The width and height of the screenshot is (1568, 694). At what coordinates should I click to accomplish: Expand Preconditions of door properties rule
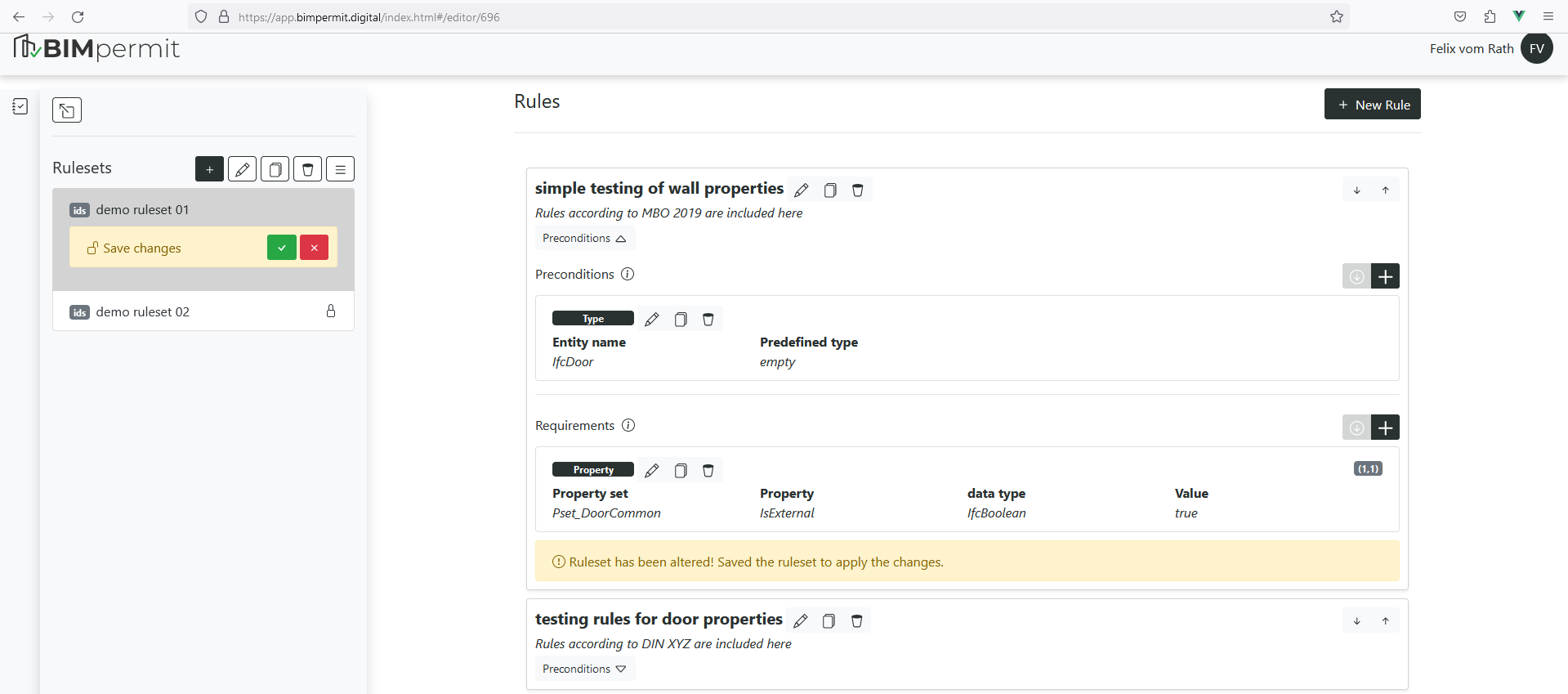584,669
